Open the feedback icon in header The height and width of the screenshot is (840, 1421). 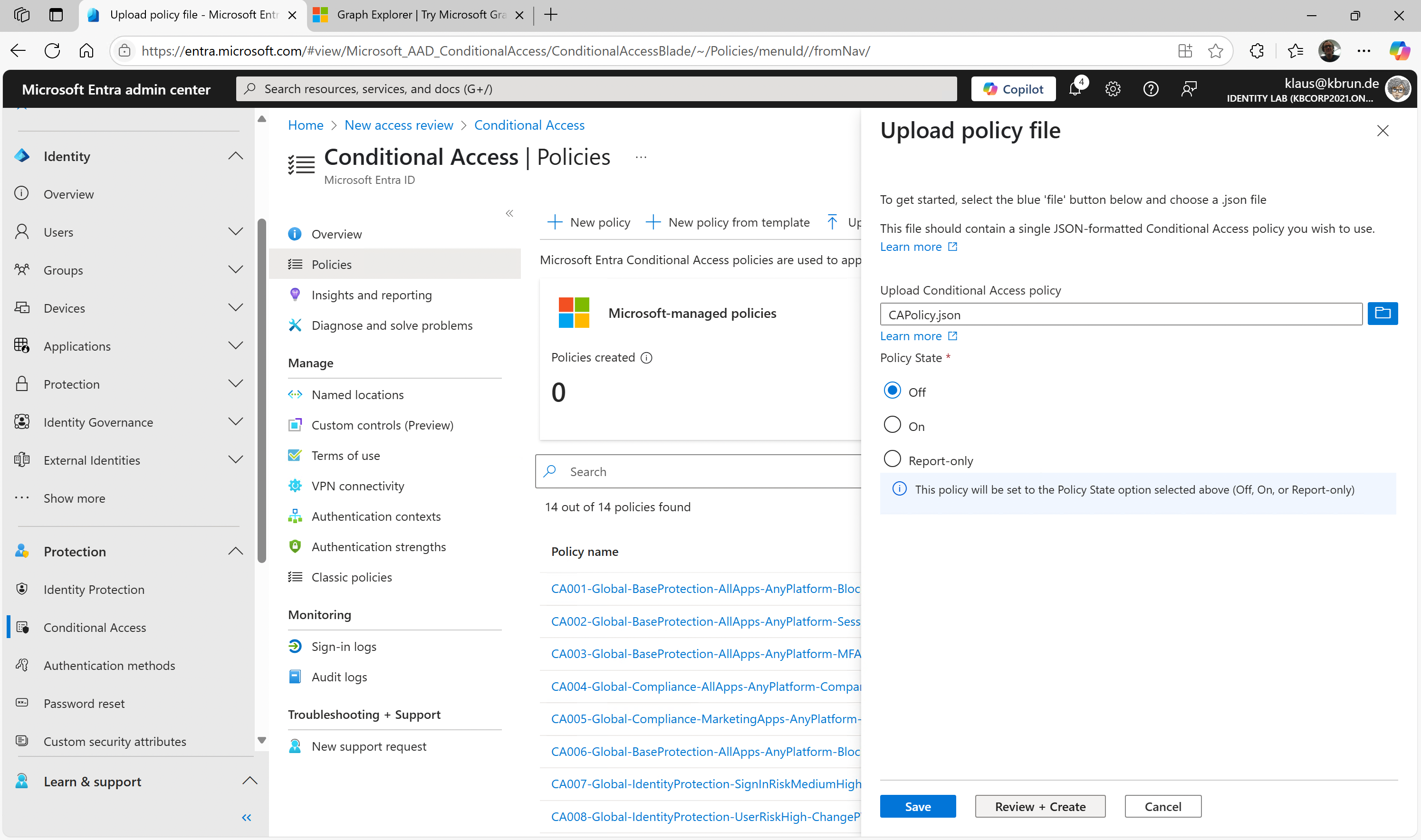coord(1189,89)
